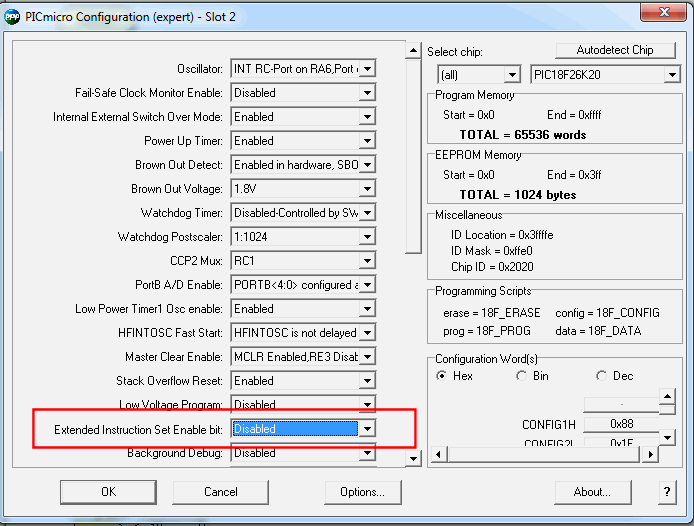Select the Hex radio button

click(x=441, y=376)
